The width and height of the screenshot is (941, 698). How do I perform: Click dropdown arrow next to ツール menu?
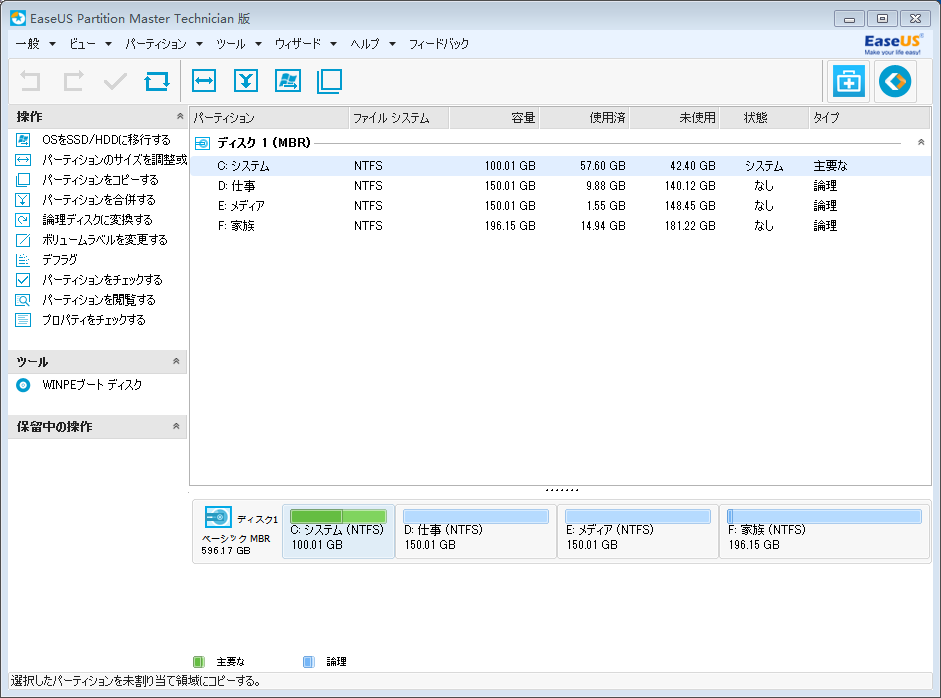[258, 44]
